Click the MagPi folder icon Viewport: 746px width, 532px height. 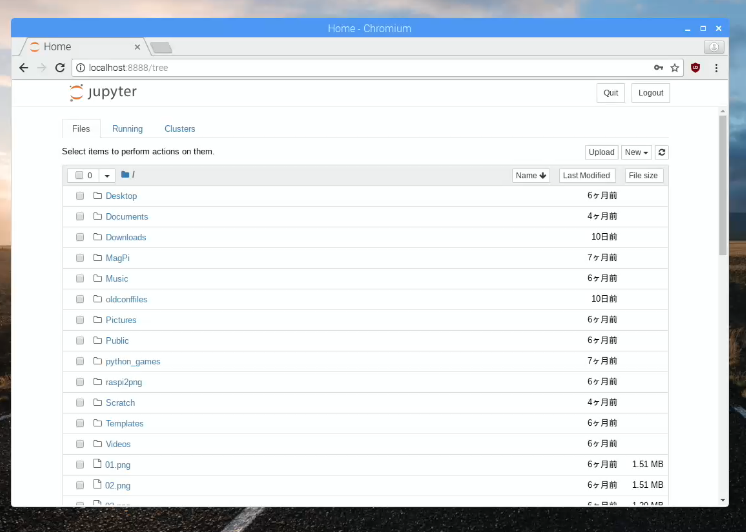pos(98,257)
